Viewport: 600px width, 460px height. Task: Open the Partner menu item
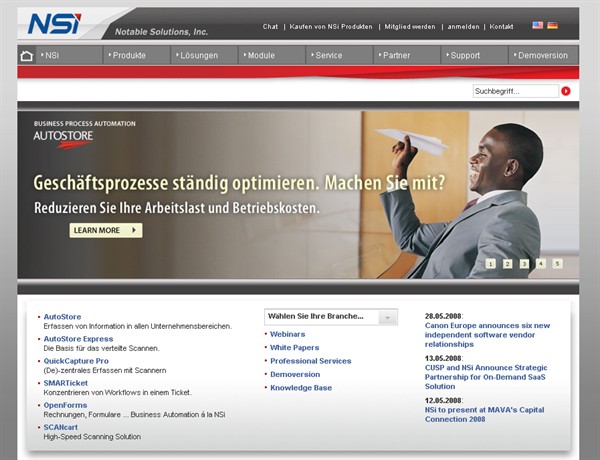click(x=396, y=55)
